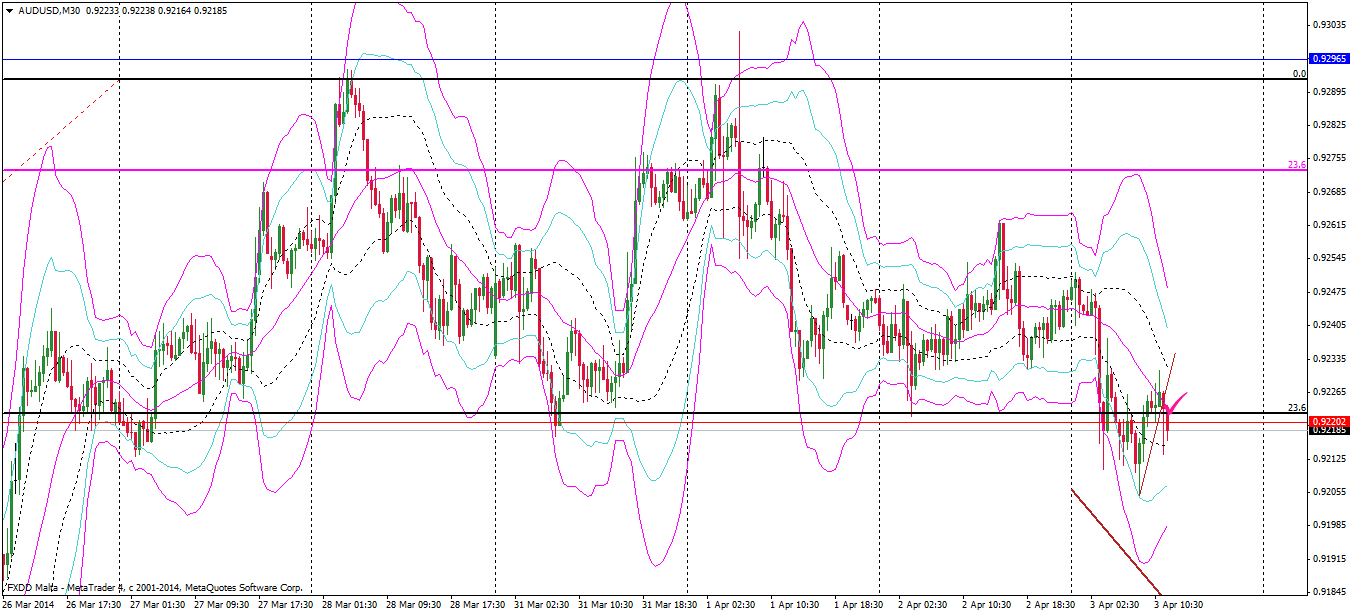Click the 0.92755 price scale label
This screenshot has height=613, width=1350.
click(x=1329, y=158)
